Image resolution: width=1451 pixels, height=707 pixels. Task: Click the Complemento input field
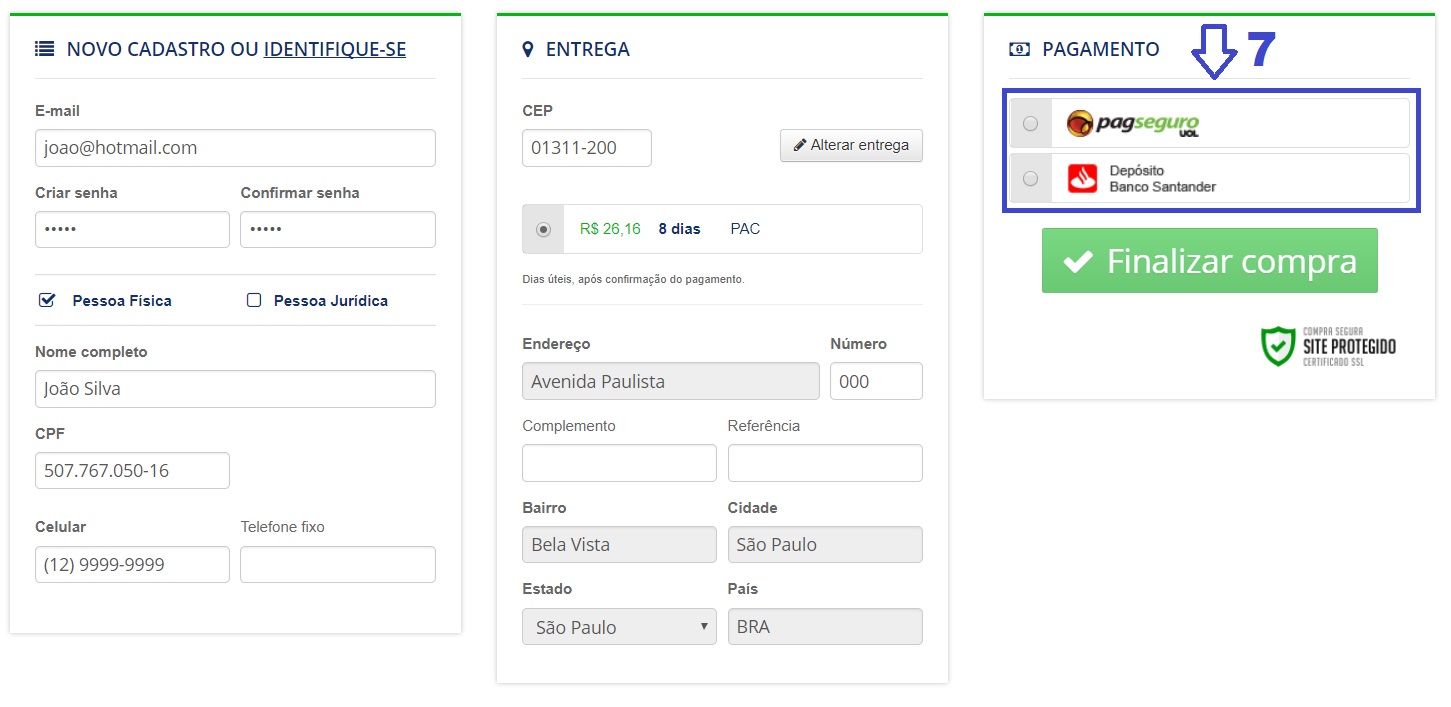click(x=619, y=463)
